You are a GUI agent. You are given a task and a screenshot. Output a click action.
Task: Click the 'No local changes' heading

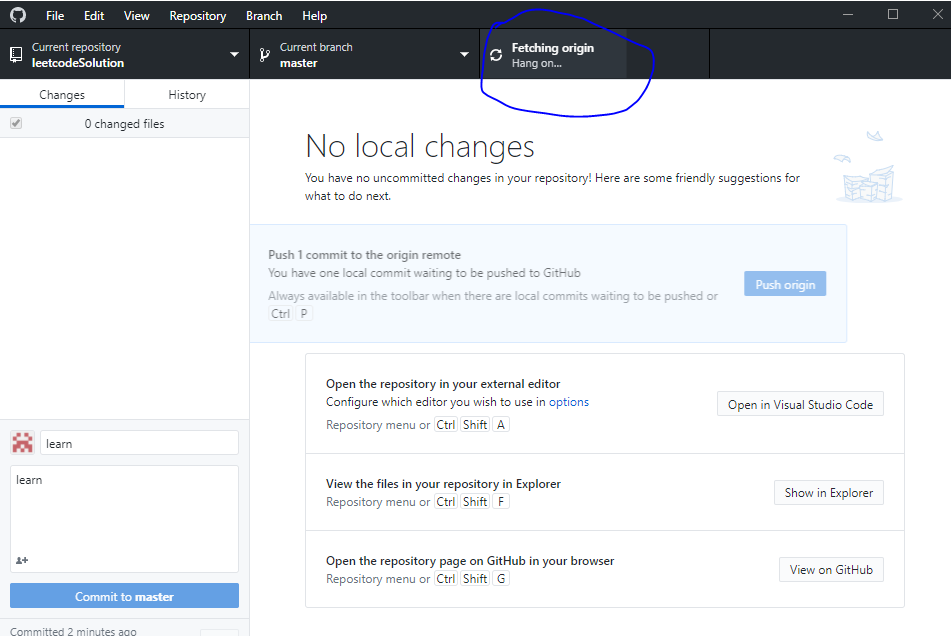pyautogui.click(x=420, y=146)
